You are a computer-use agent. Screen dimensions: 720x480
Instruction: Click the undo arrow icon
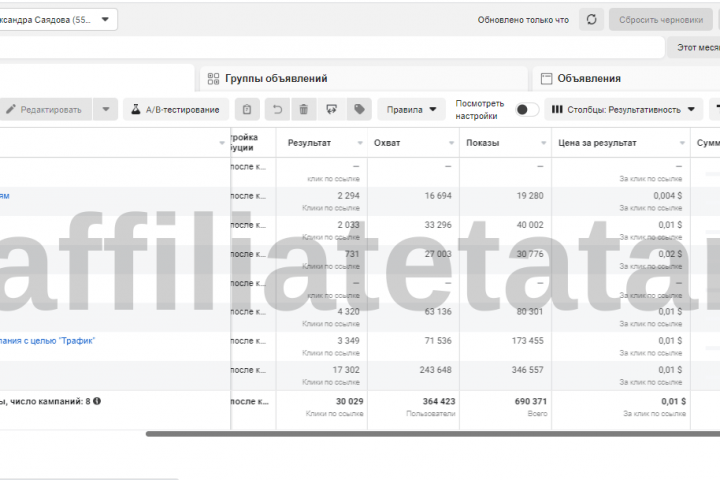(277, 109)
